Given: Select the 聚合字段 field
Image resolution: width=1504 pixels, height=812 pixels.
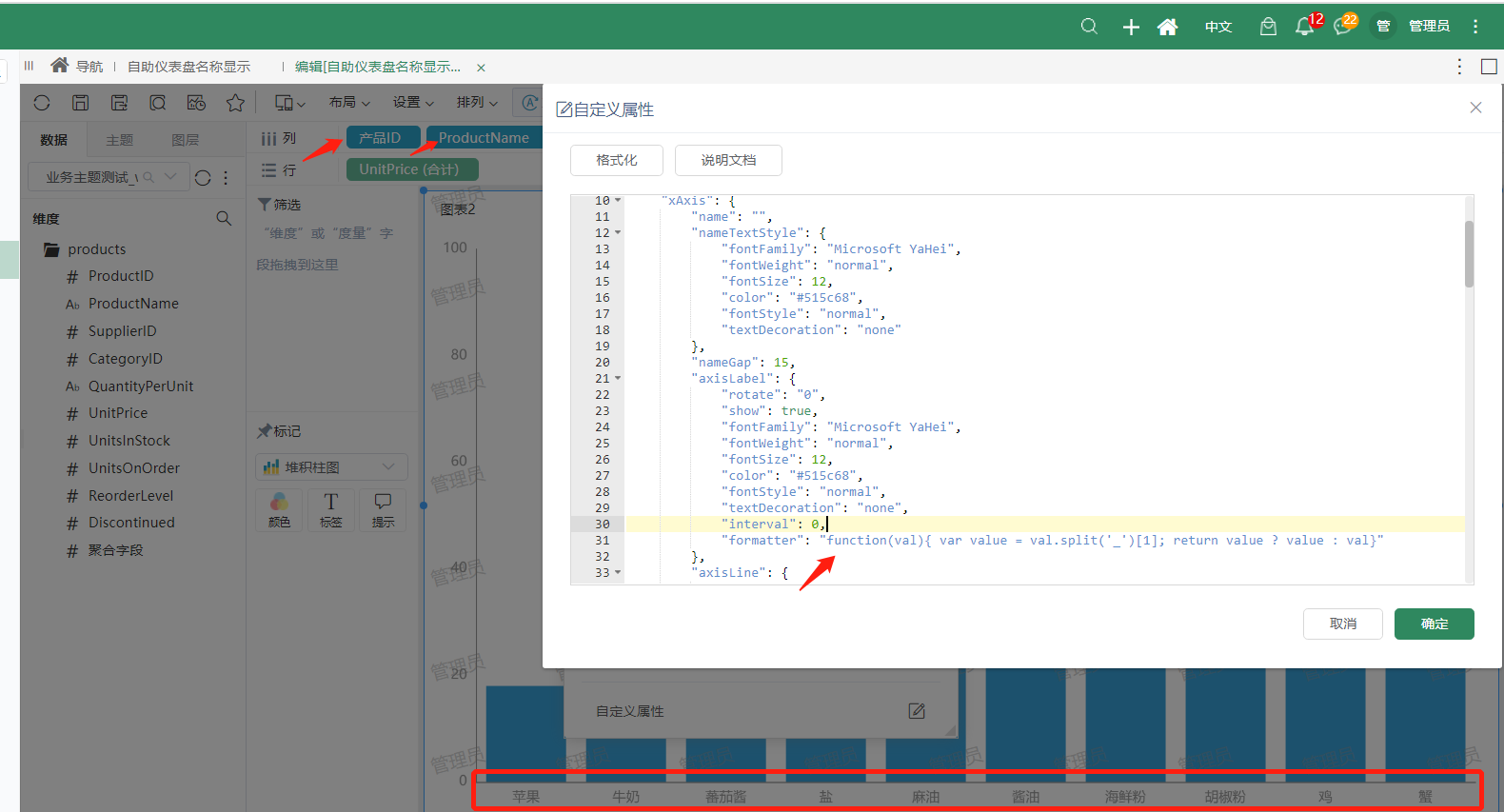Looking at the screenshot, I should 115,550.
